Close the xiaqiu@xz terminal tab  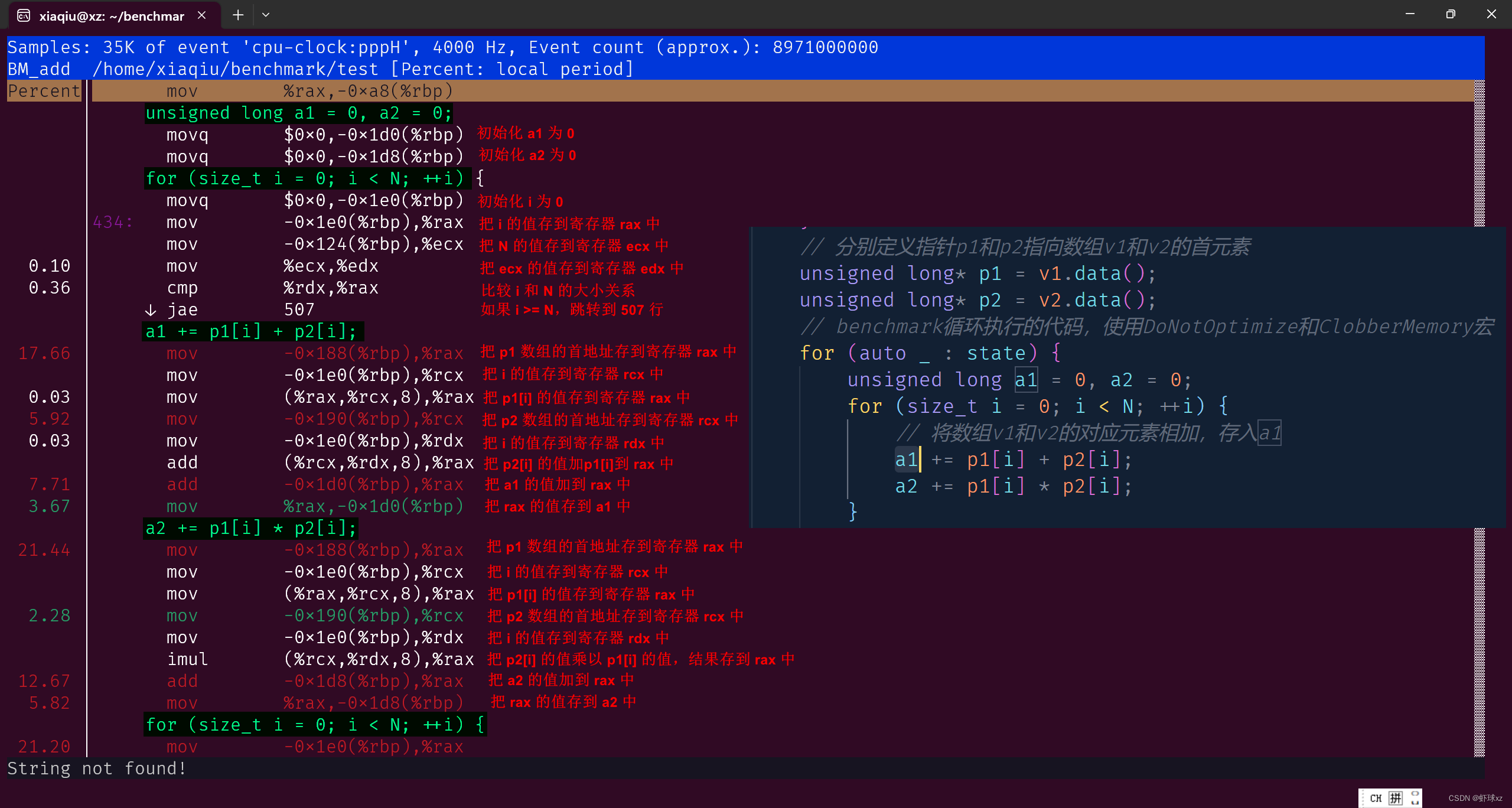pos(202,15)
